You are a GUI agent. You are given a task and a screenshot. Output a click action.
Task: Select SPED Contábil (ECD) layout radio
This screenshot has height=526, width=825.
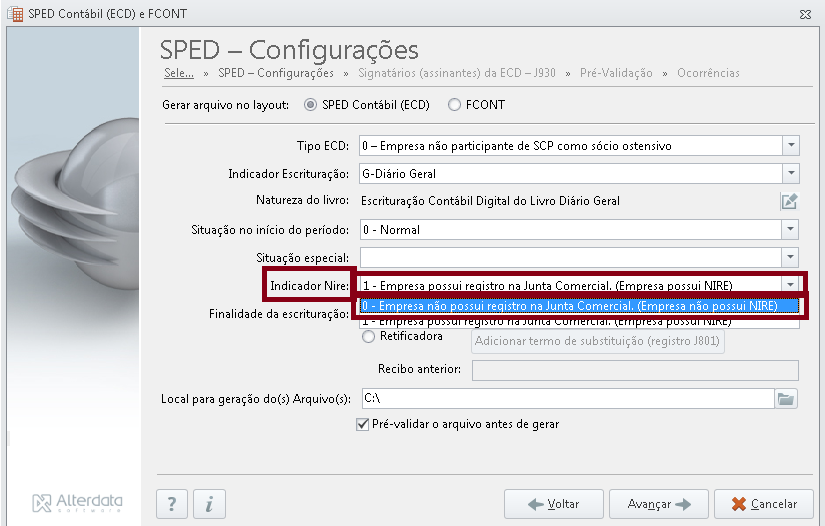[x=310, y=105]
